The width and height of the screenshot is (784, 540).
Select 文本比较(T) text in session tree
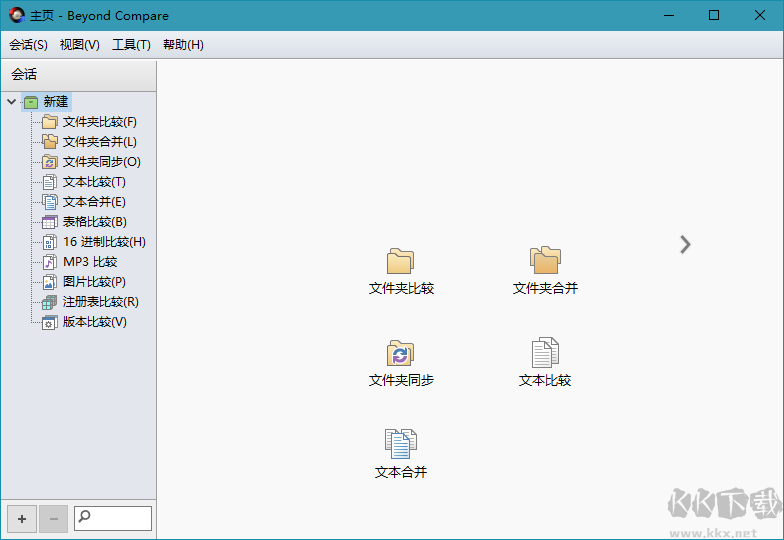coord(94,182)
